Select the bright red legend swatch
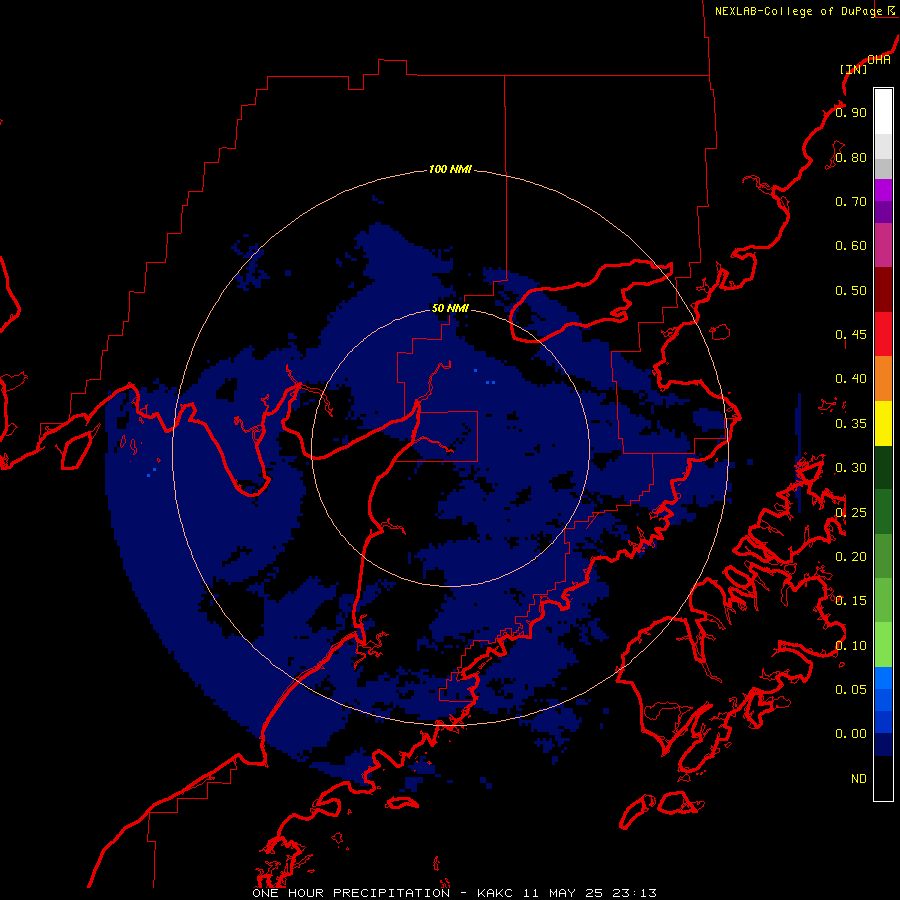The width and height of the screenshot is (900, 900). (x=883, y=334)
